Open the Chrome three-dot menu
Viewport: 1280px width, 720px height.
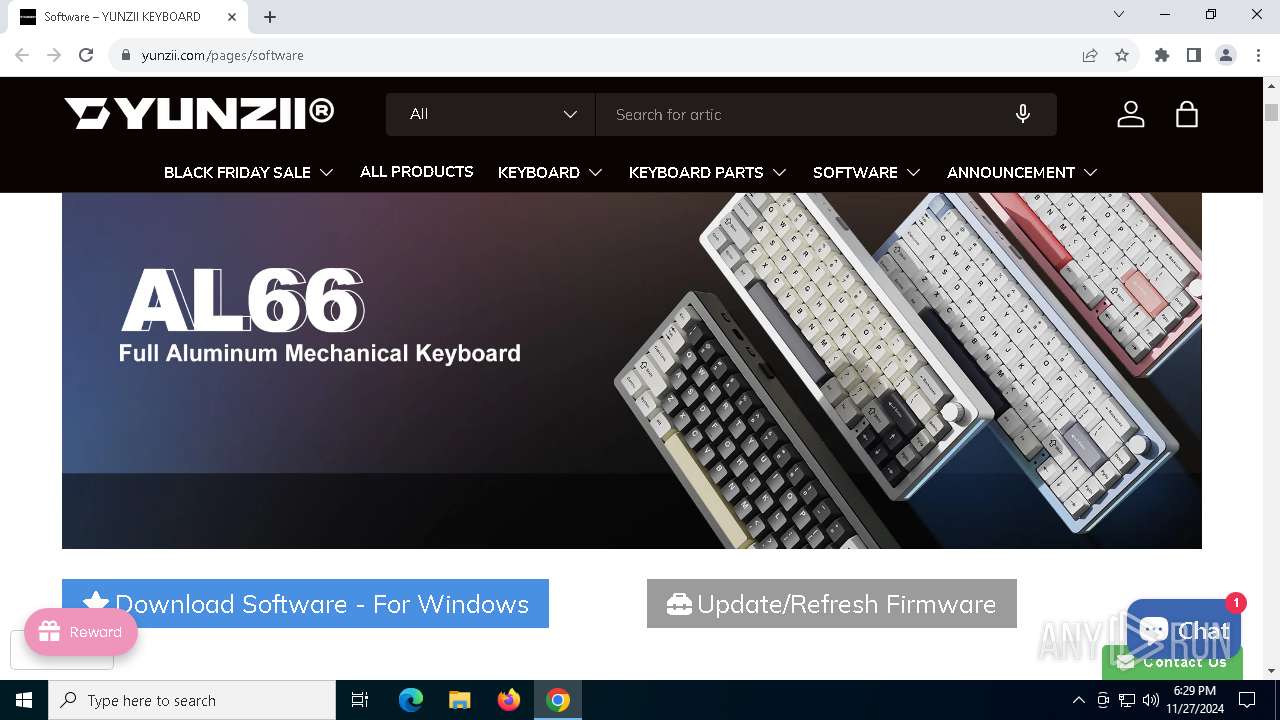[x=1258, y=55]
